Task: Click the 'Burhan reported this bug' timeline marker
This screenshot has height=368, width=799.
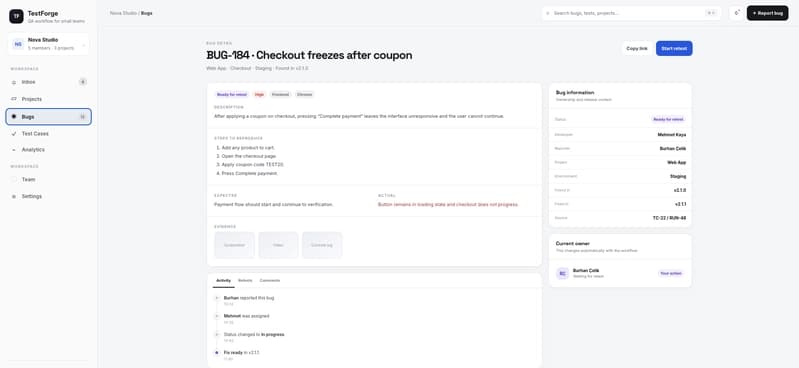Action: 217,298
